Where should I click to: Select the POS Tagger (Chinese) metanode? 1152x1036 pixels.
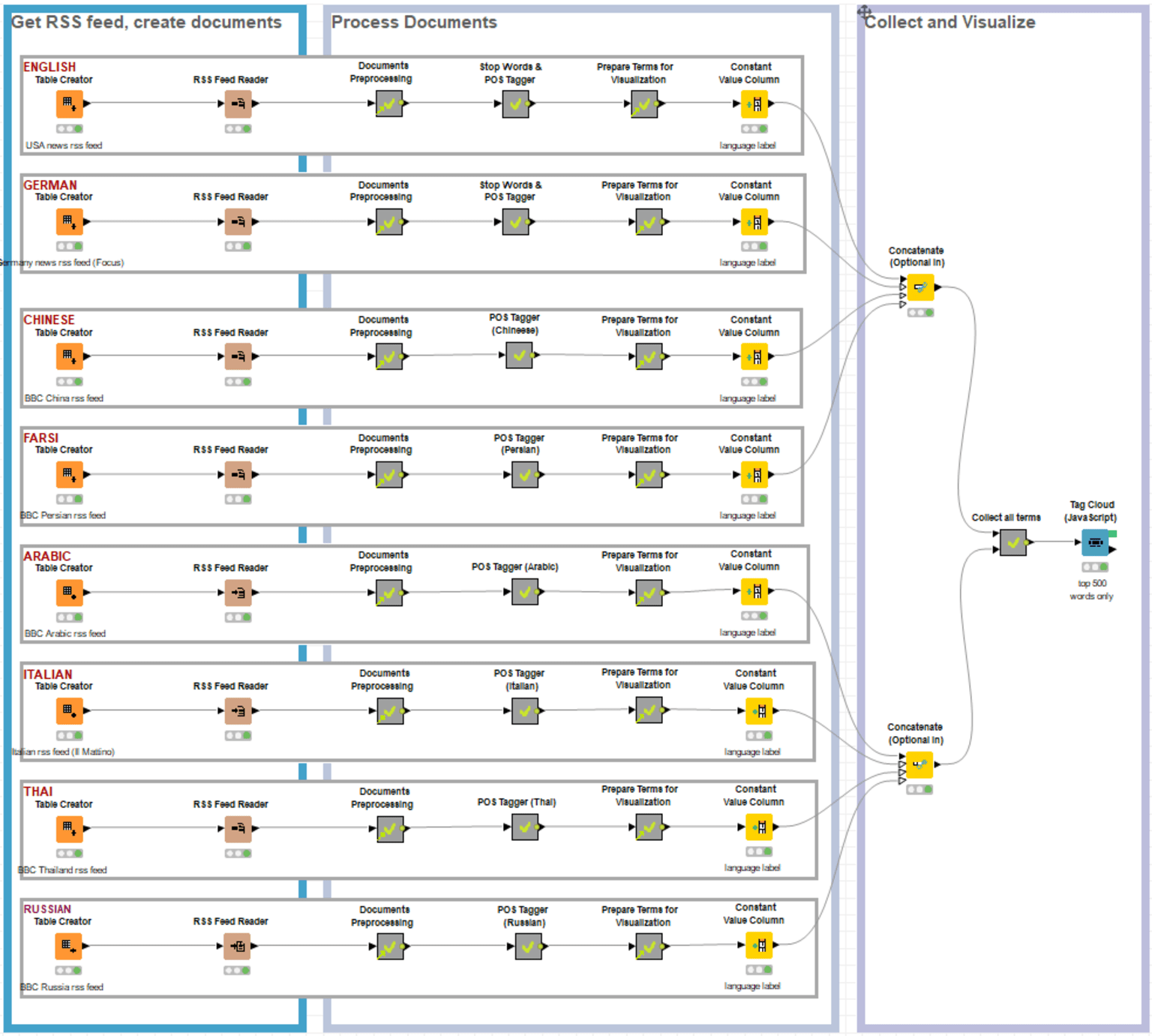click(x=519, y=355)
